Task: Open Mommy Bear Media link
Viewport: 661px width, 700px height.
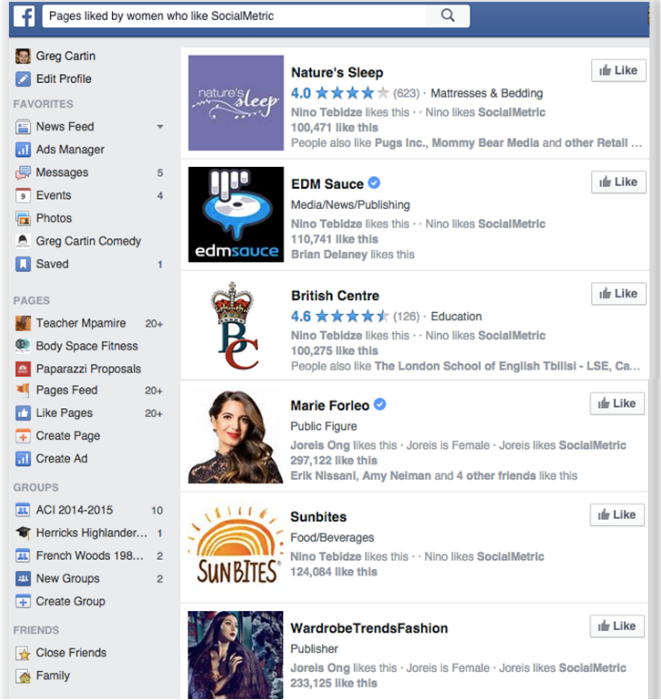Action: [486, 143]
